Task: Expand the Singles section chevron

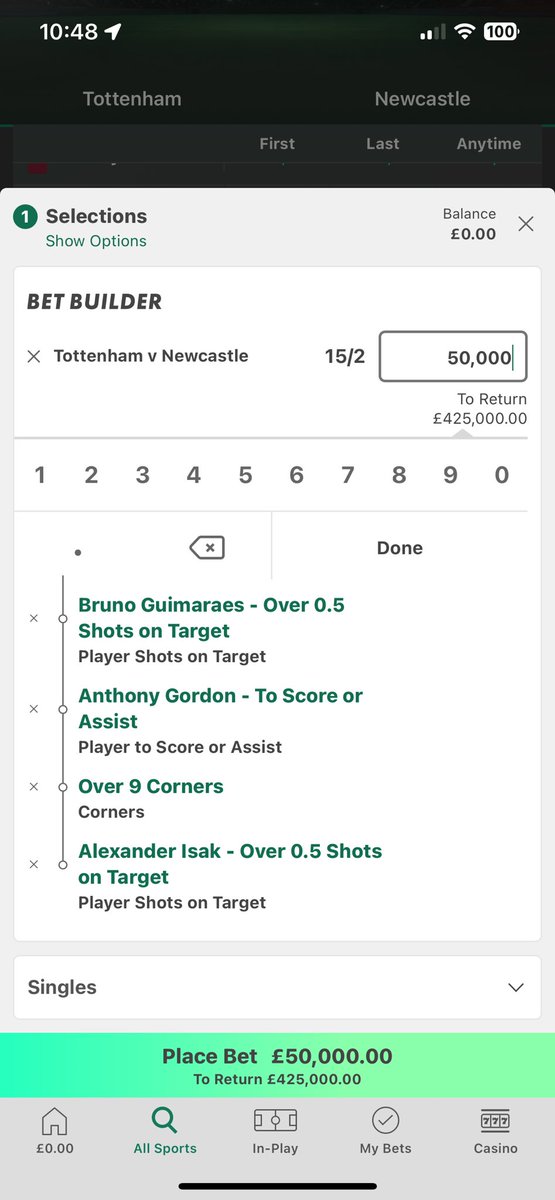Action: click(x=516, y=987)
